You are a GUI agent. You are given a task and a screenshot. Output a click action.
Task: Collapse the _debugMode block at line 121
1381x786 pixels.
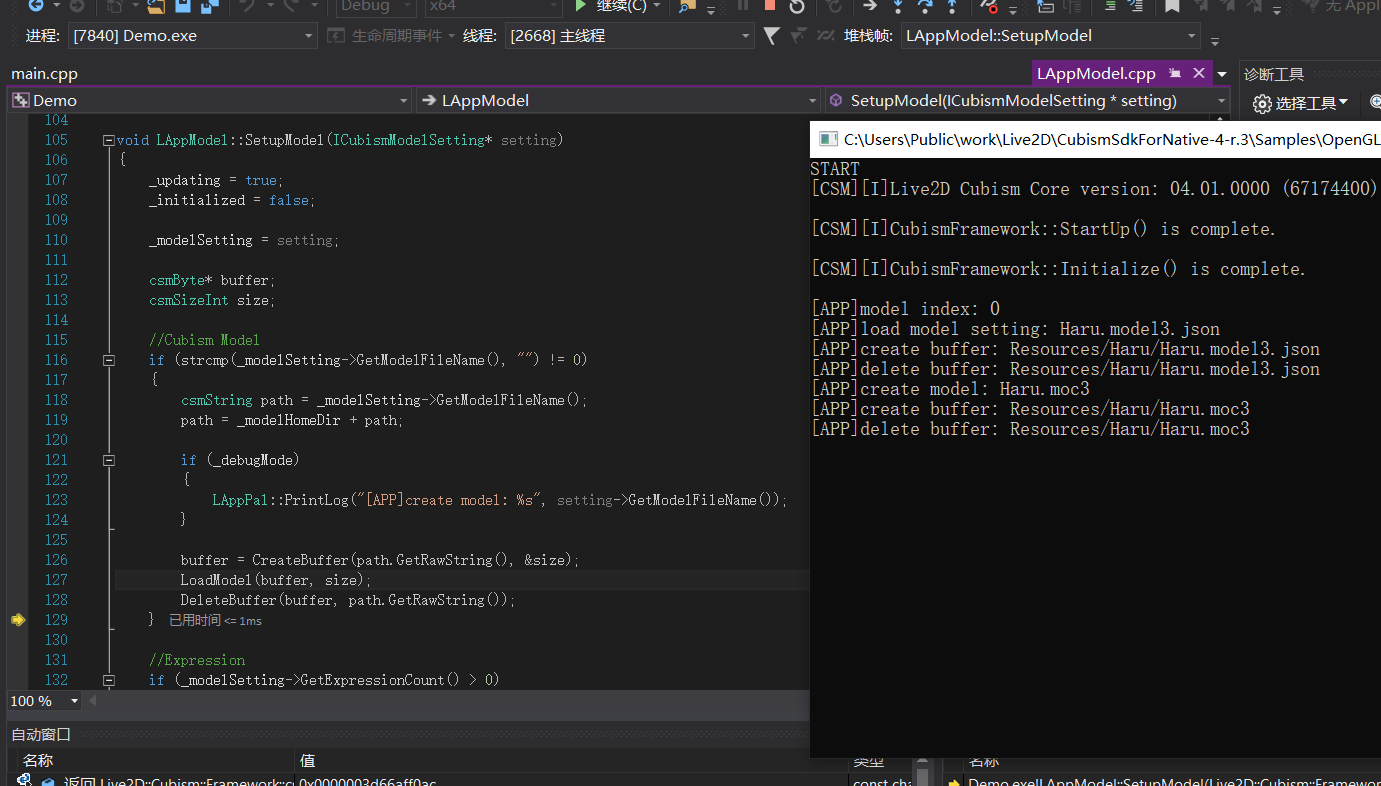(108, 460)
